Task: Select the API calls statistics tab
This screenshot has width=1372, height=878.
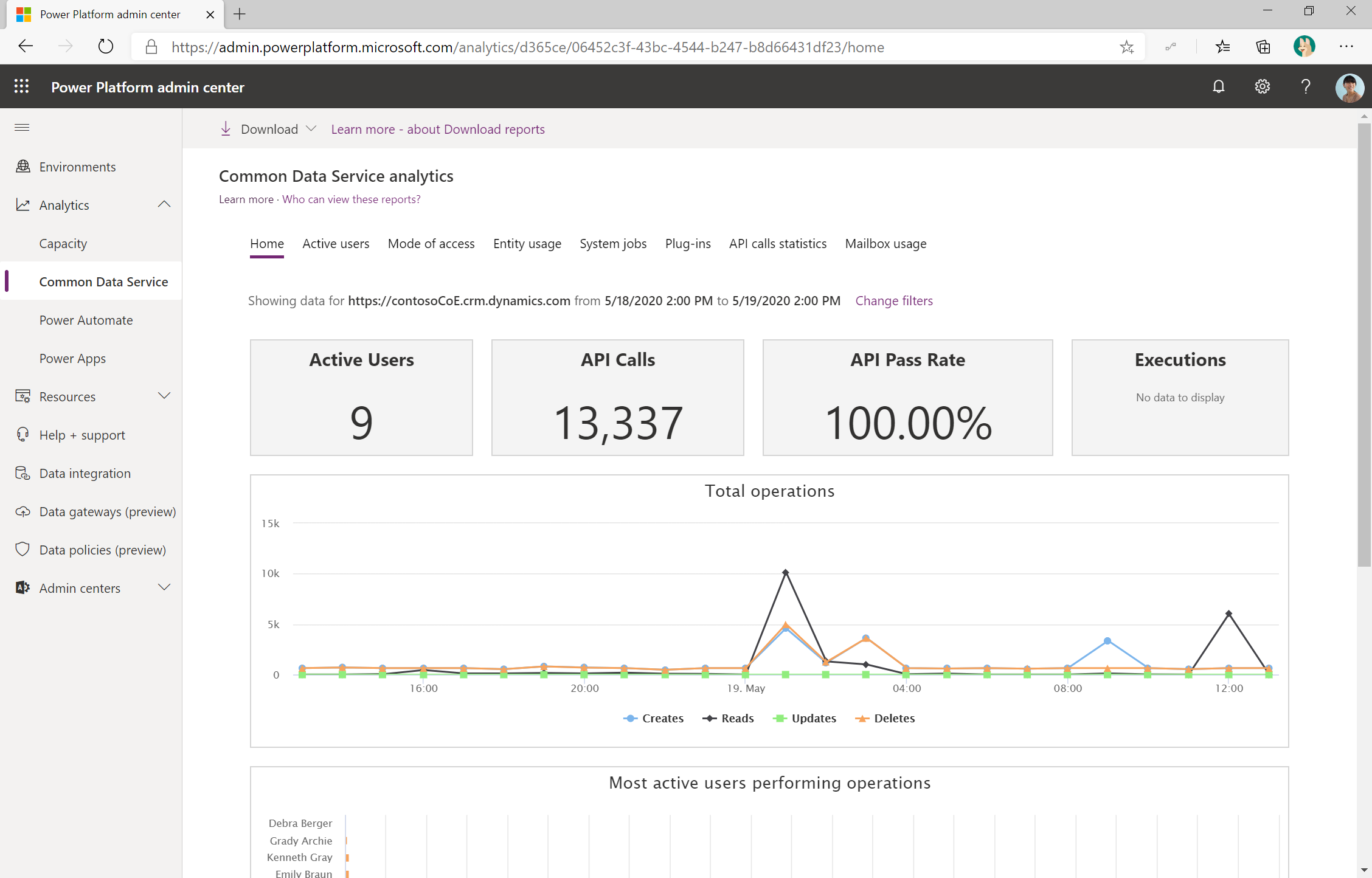Action: [778, 243]
